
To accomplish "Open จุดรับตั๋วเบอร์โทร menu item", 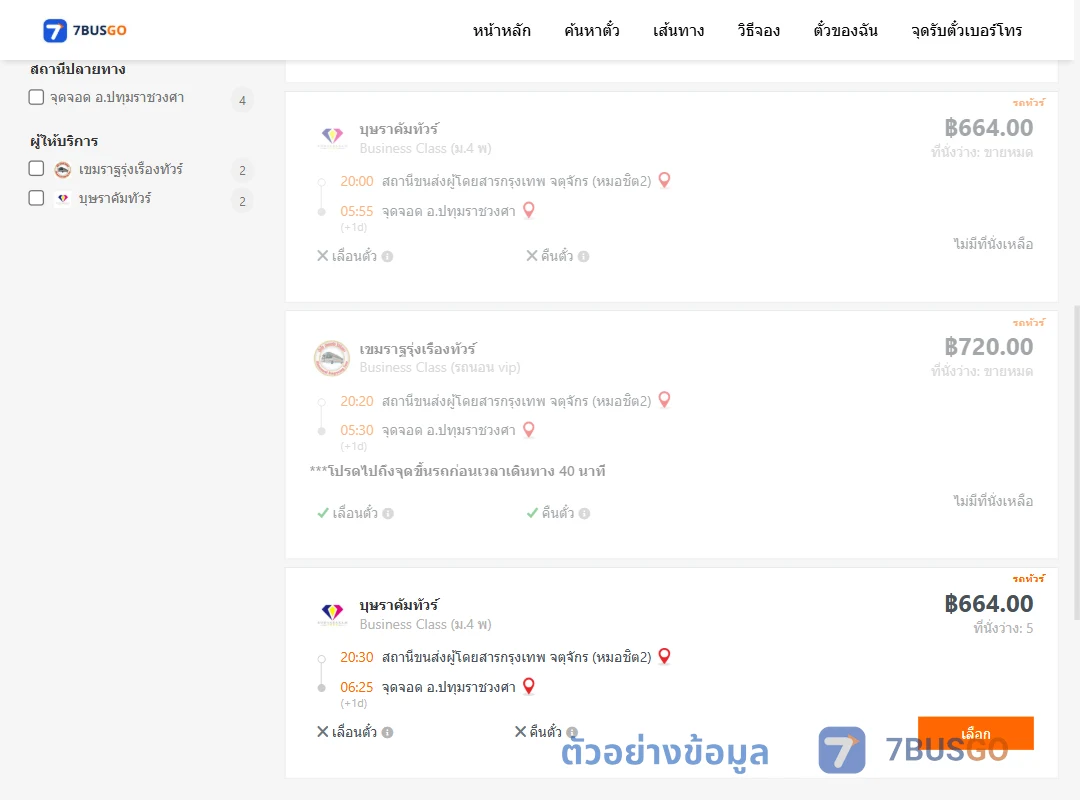I will (x=966, y=30).
